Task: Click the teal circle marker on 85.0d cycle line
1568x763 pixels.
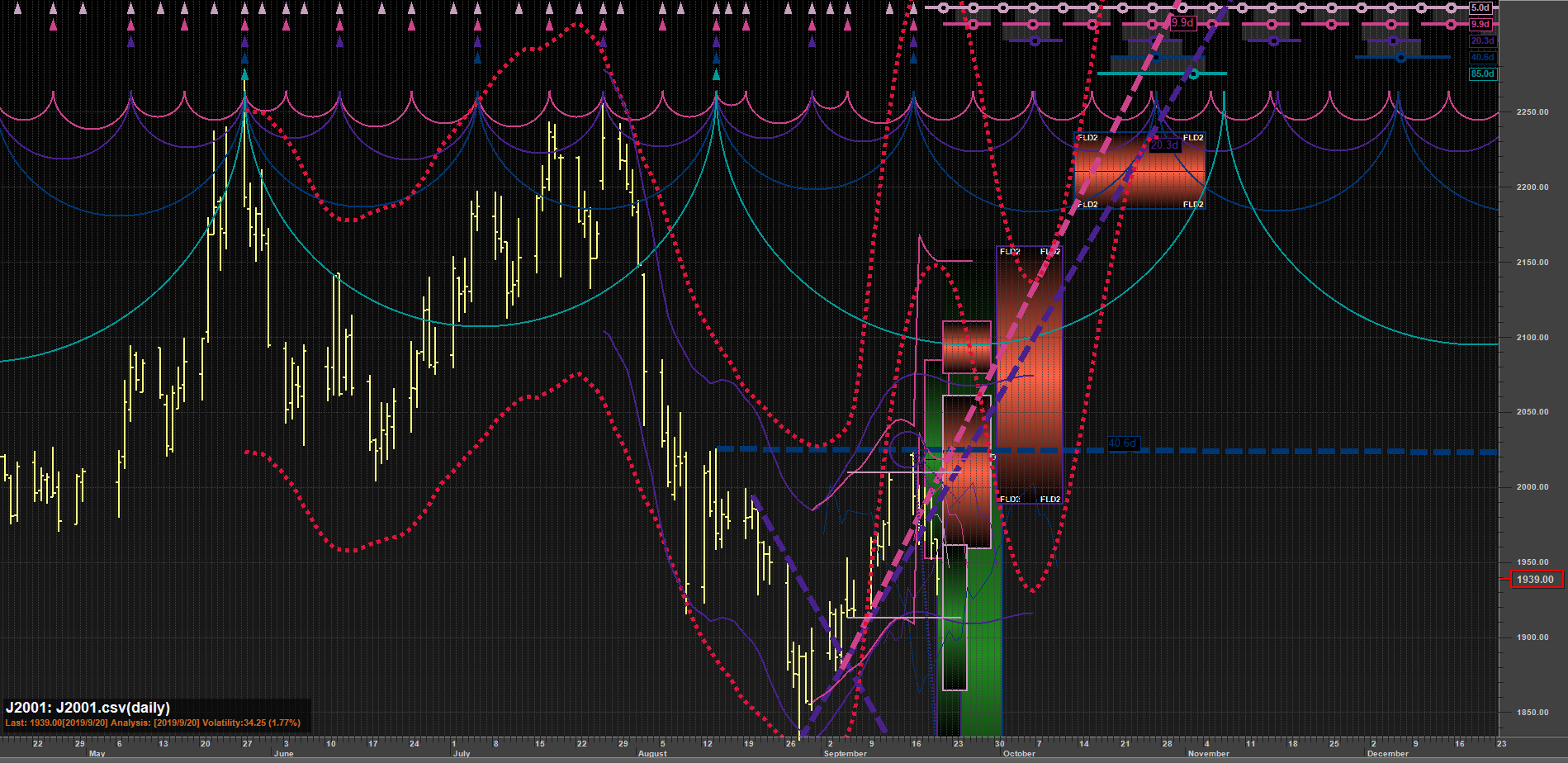Action: [x=1193, y=74]
